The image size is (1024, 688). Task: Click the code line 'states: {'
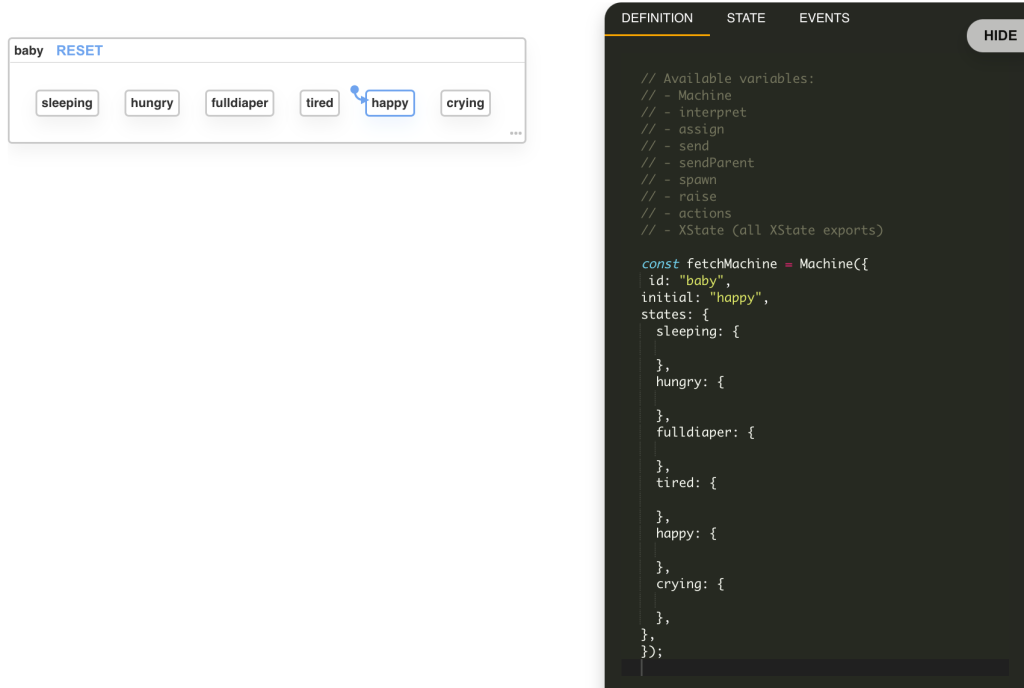[675, 315]
